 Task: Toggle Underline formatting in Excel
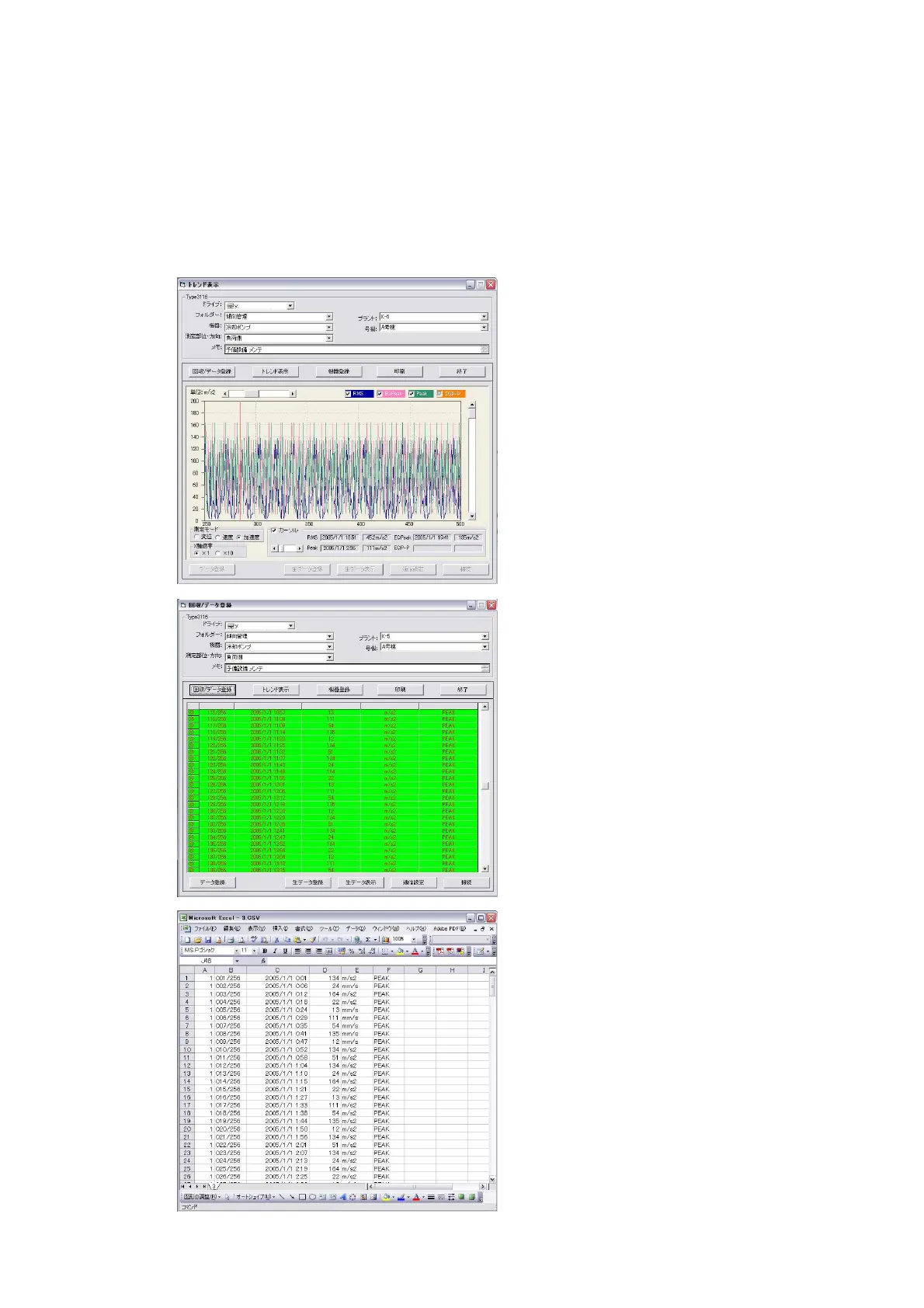coord(285,951)
